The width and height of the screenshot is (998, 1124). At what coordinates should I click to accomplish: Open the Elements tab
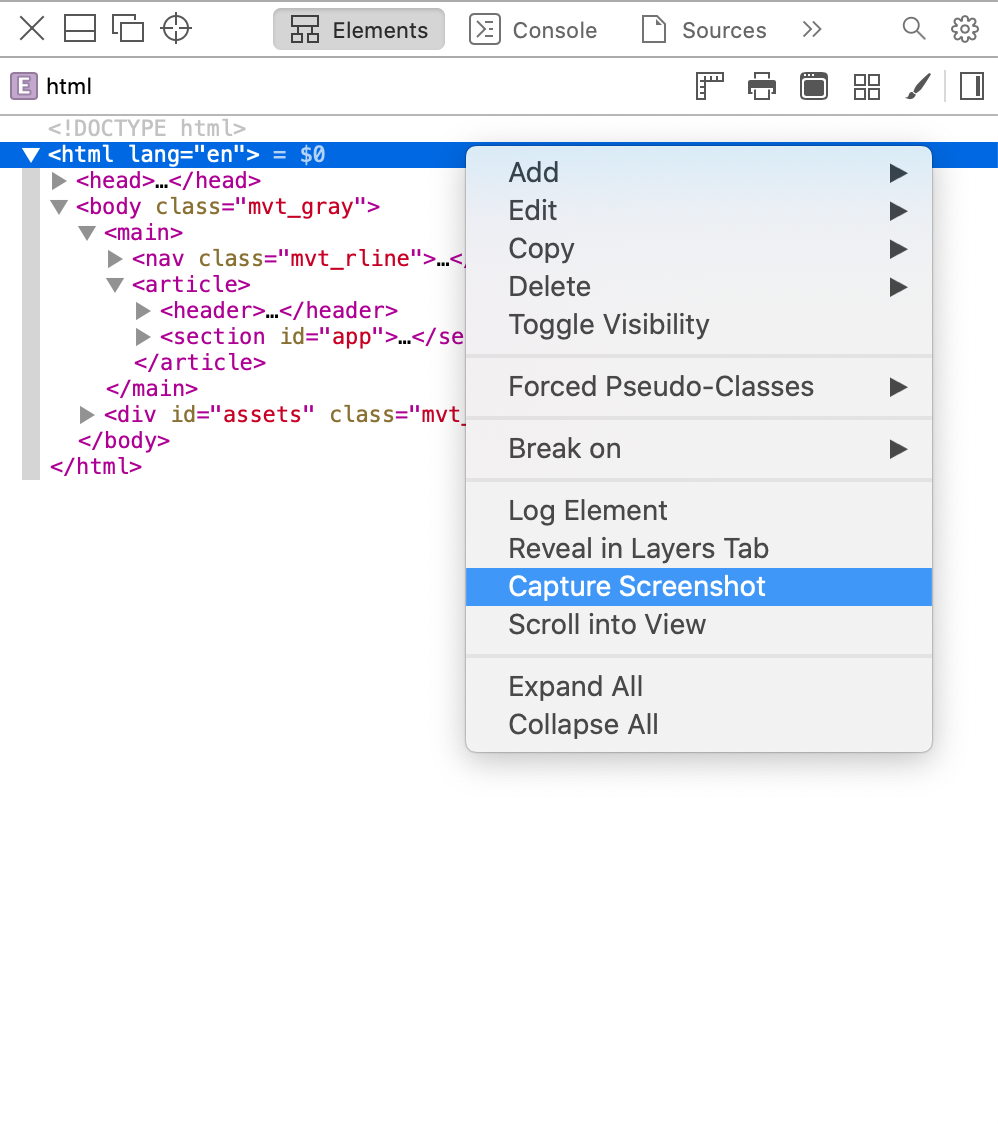pos(358,29)
